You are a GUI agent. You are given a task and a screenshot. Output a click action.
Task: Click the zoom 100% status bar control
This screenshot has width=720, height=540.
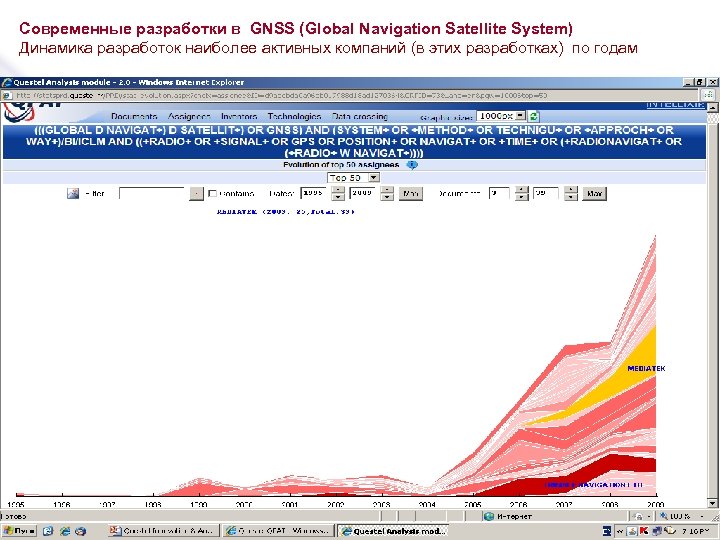pos(681,516)
